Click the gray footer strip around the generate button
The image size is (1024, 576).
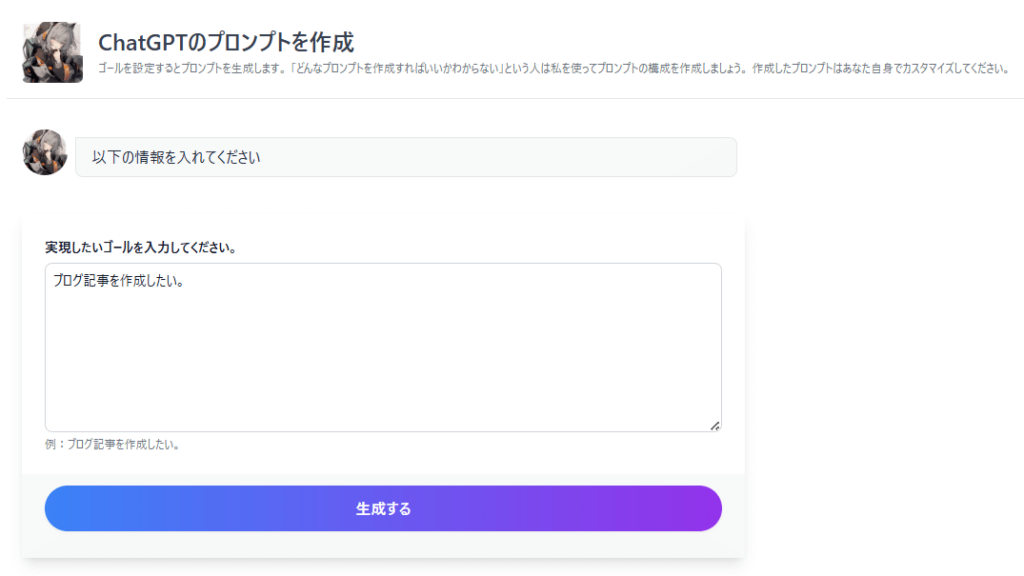coord(383,541)
